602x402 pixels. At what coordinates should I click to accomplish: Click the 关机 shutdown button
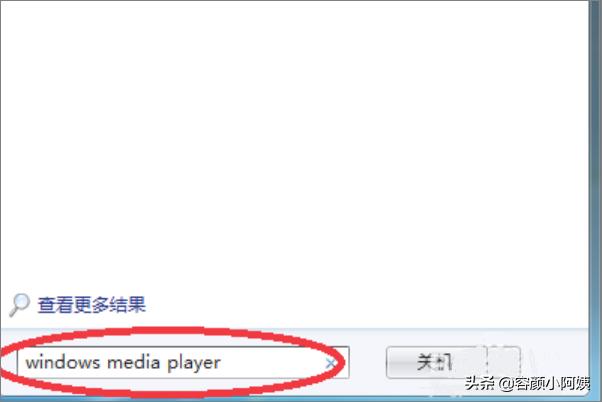(437, 362)
